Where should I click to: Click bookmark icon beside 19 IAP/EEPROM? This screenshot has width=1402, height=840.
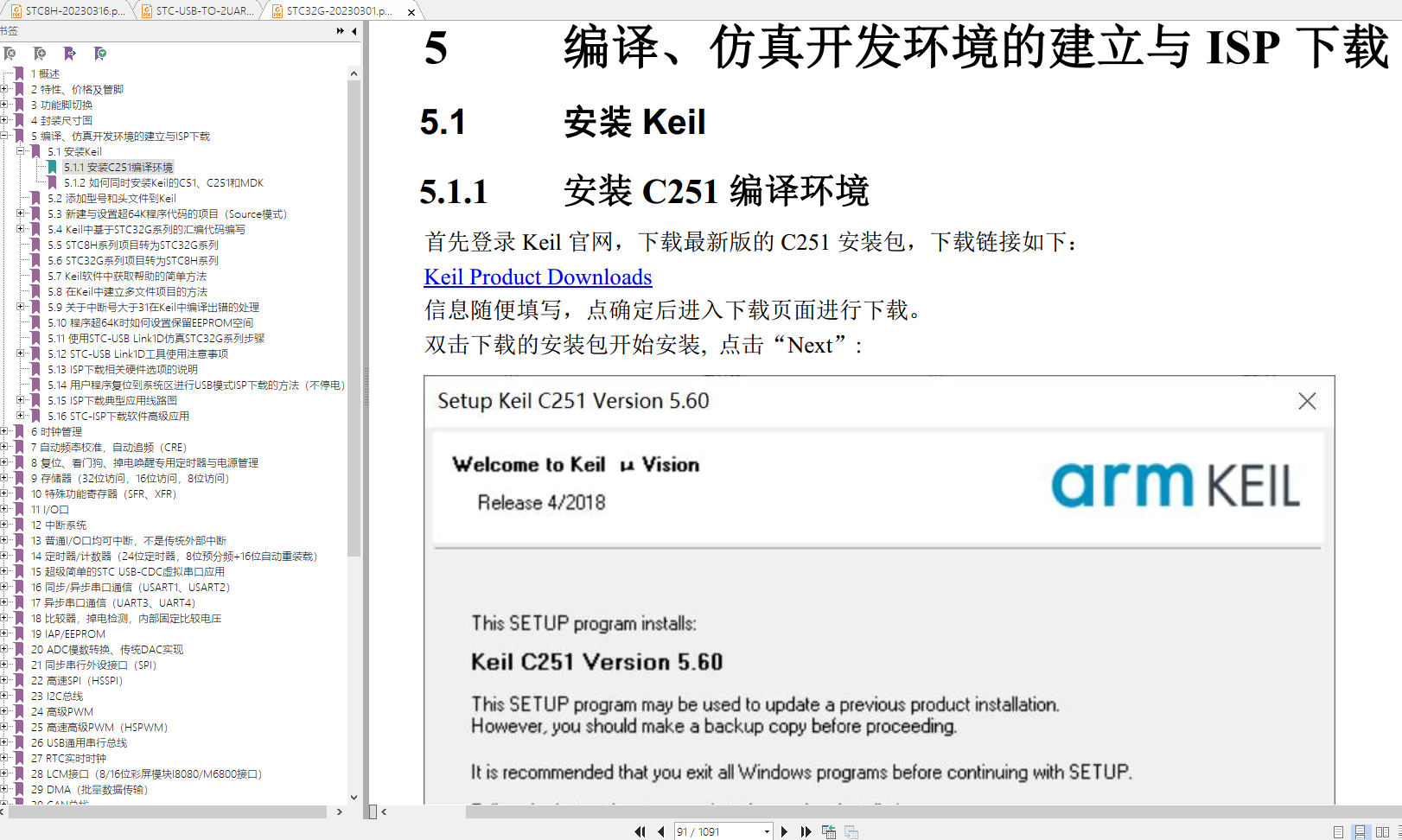[x=19, y=633]
